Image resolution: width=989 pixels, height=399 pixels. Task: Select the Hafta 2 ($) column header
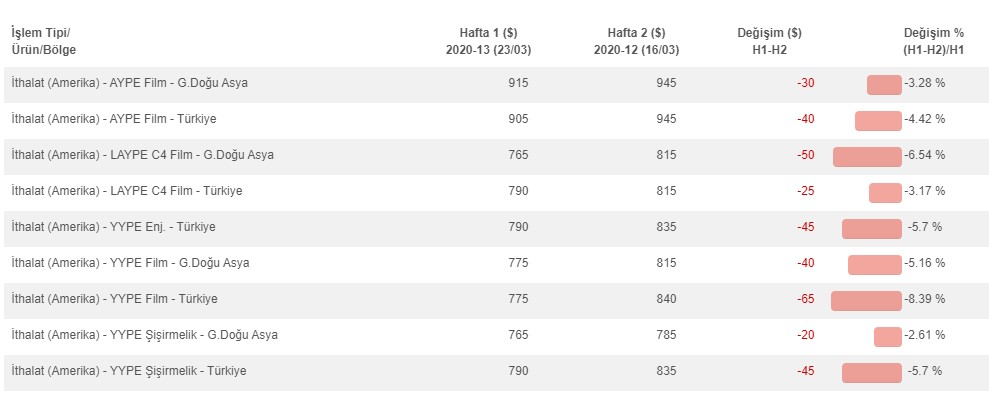[636, 42]
